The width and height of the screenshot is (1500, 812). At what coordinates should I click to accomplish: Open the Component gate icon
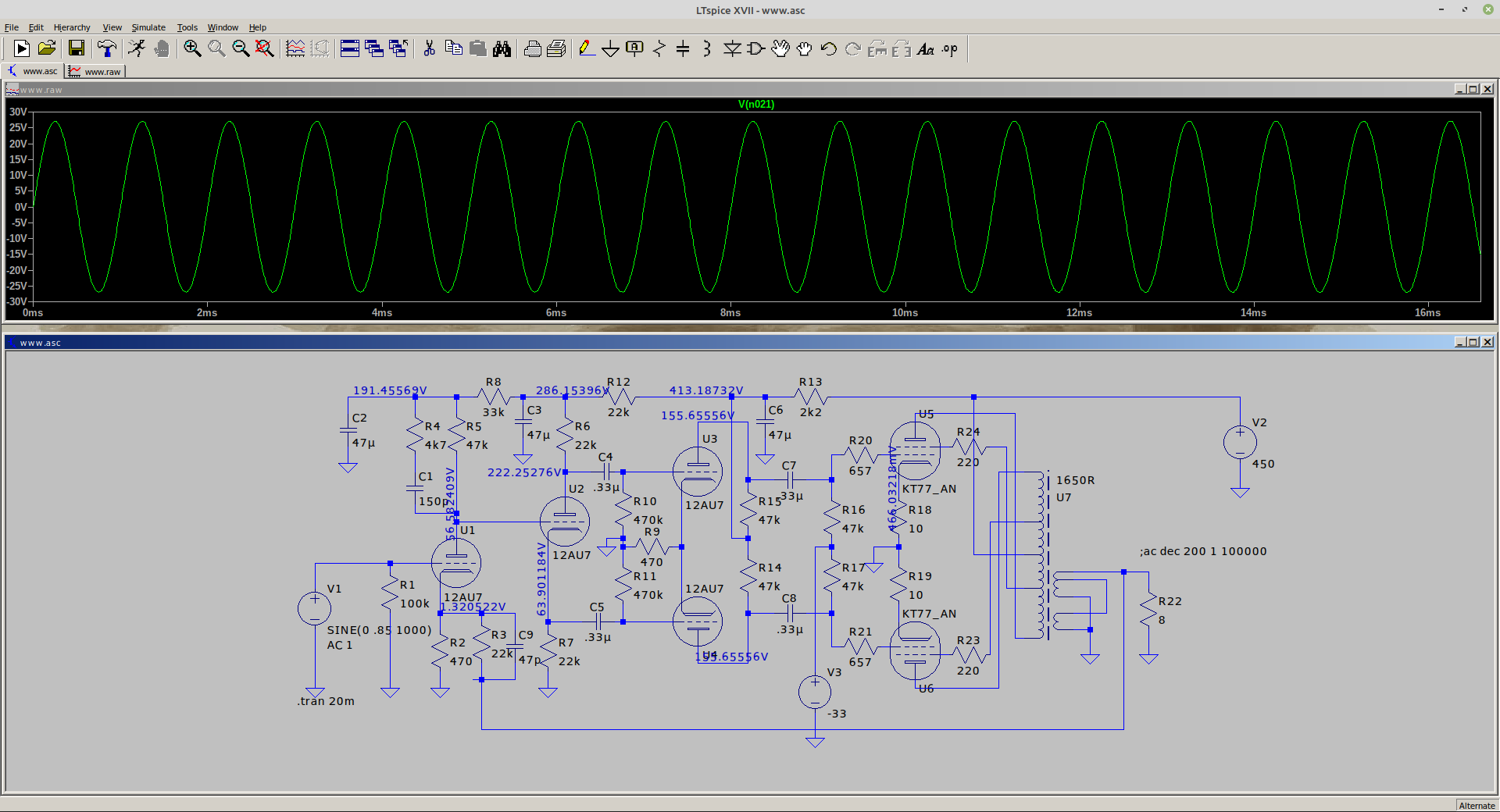(x=756, y=48)
